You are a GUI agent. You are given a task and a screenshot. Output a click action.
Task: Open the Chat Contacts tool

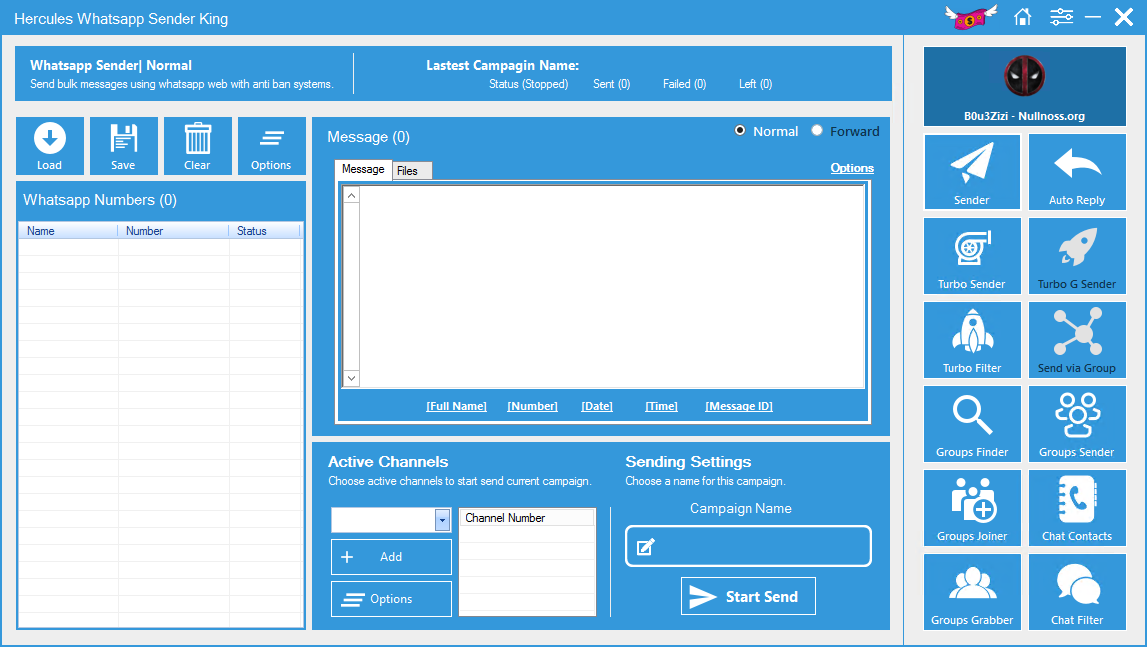coord(1077,508)
